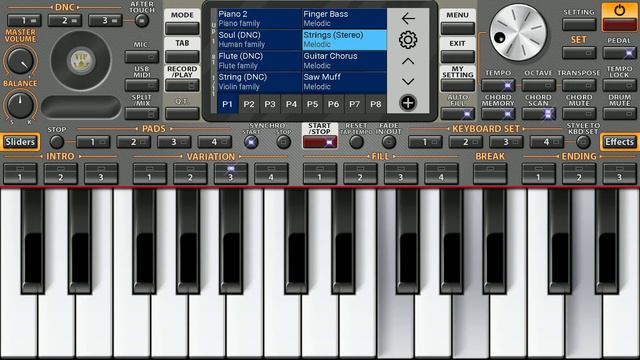
Task: Click the SET button
Action: (579, 53)
